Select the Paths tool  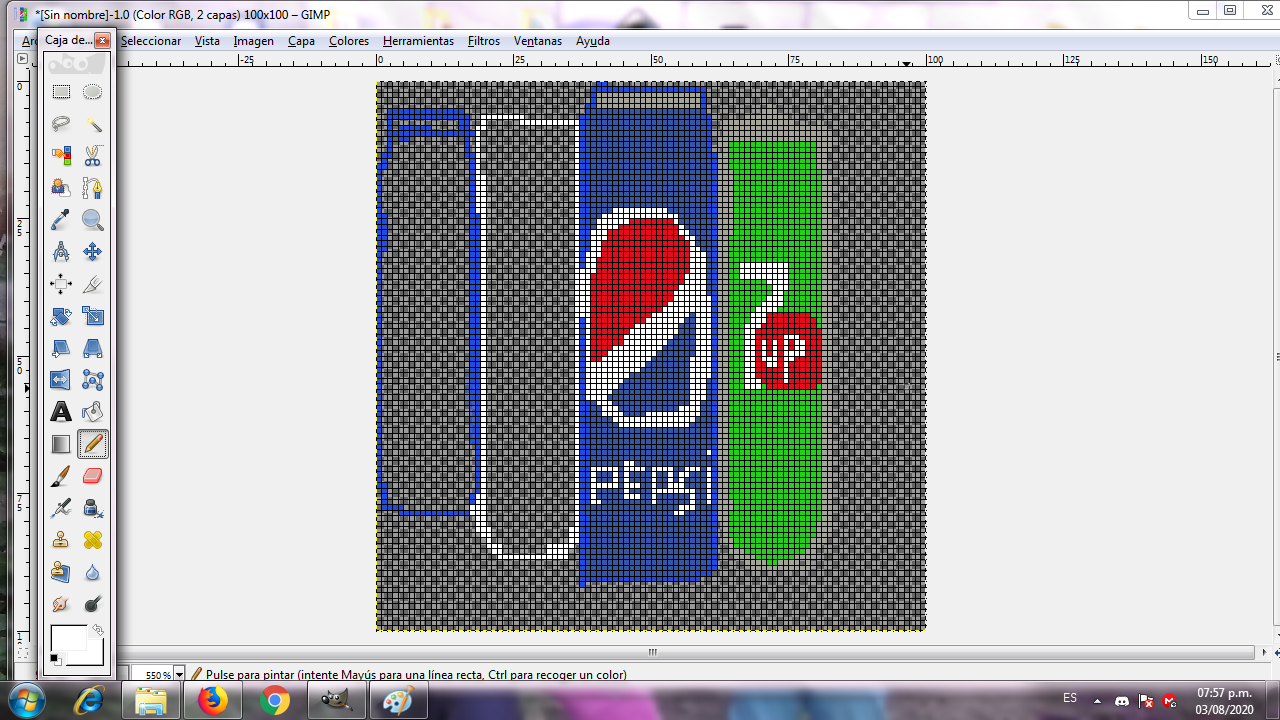click(x=93, y=188)
